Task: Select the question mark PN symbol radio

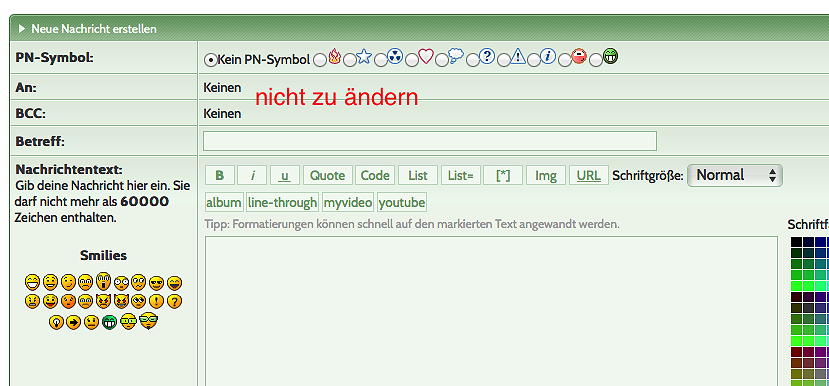Action: pos(473,60)
